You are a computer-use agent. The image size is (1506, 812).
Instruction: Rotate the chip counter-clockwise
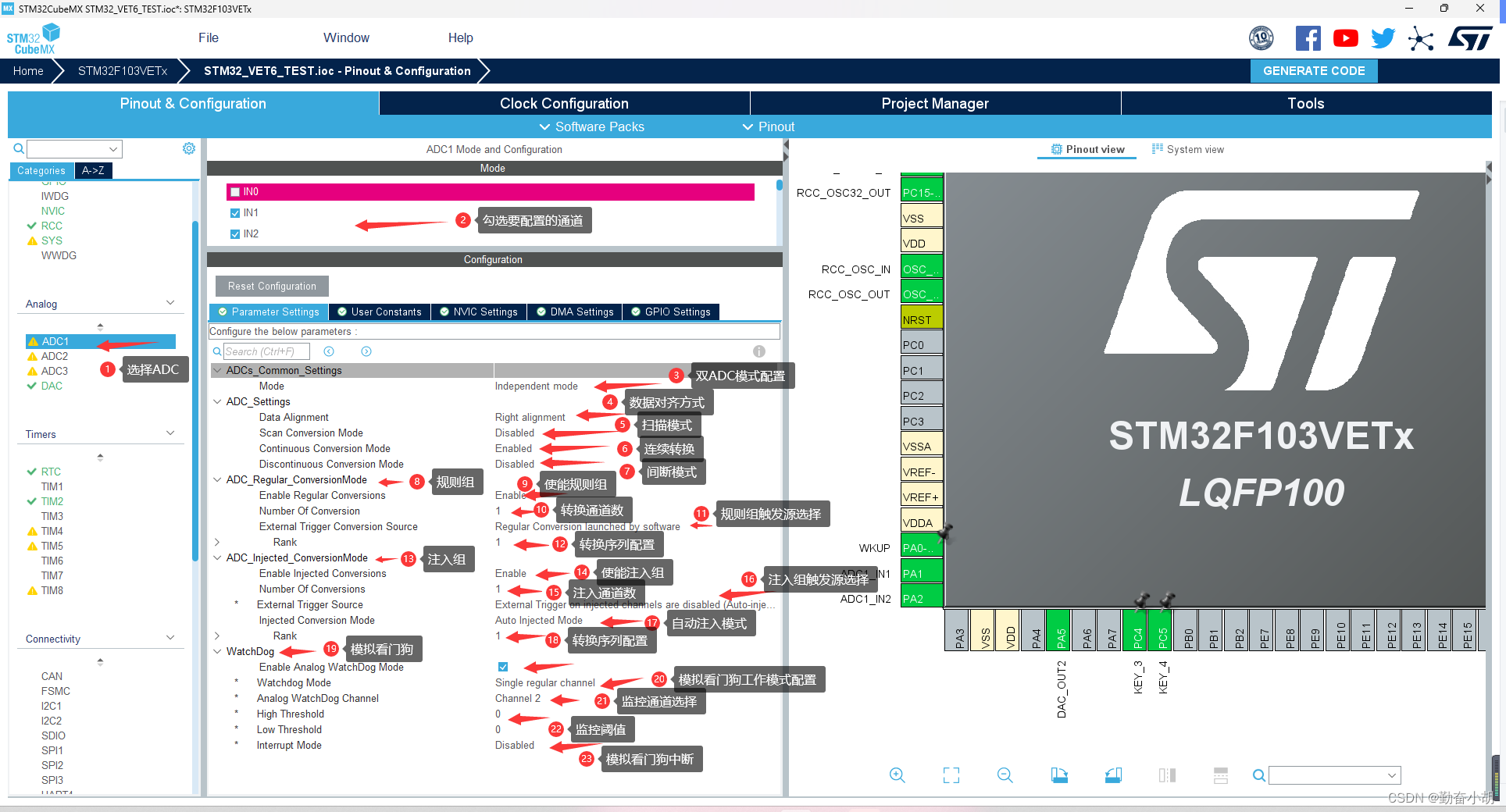tap(1114, 775)
